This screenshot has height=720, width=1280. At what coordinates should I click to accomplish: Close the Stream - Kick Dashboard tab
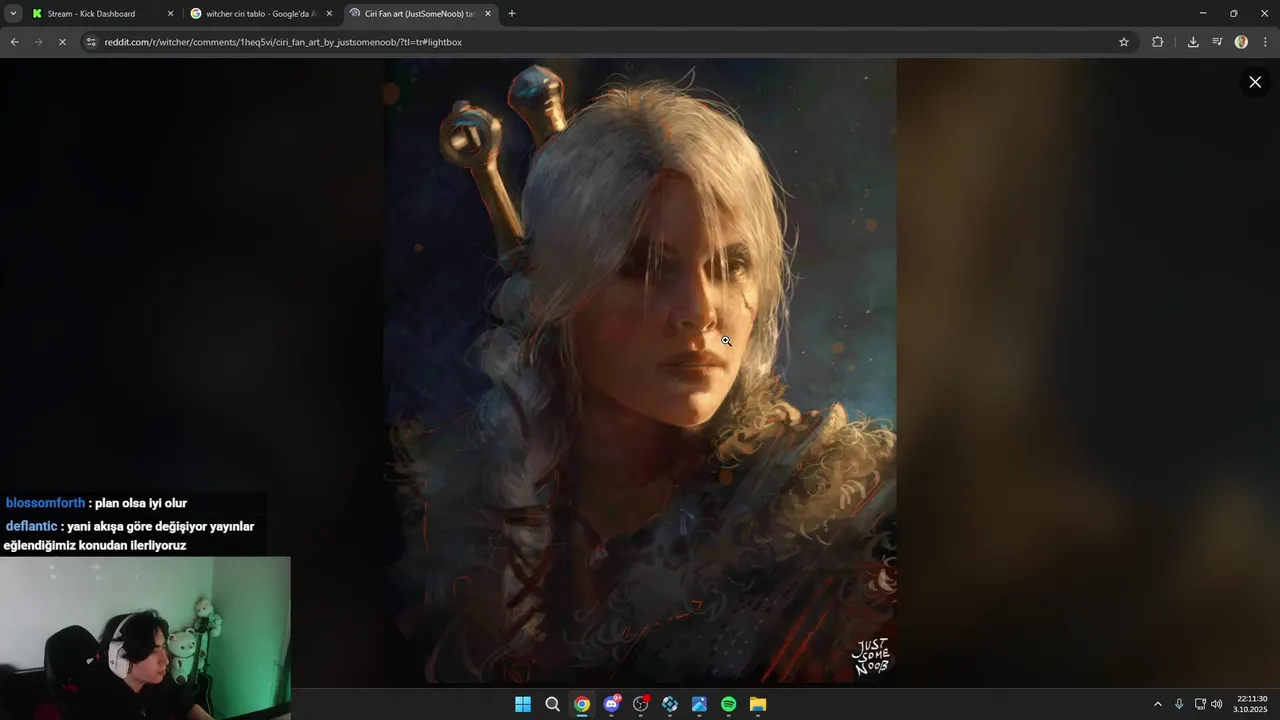[170, 14]
